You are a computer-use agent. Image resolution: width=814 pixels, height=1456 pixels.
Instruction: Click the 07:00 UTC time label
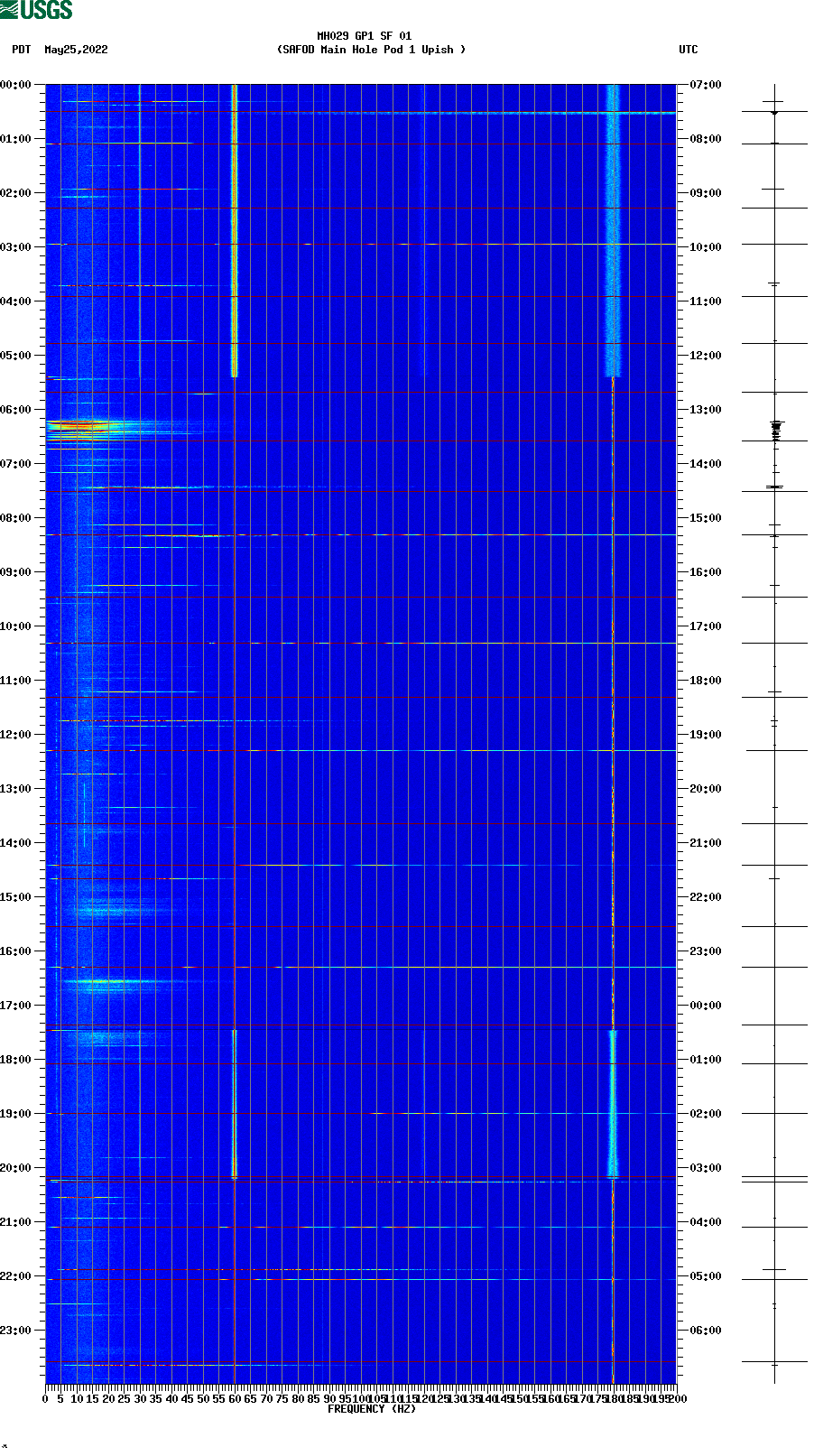pyautogui.click(x=706, y=85)
